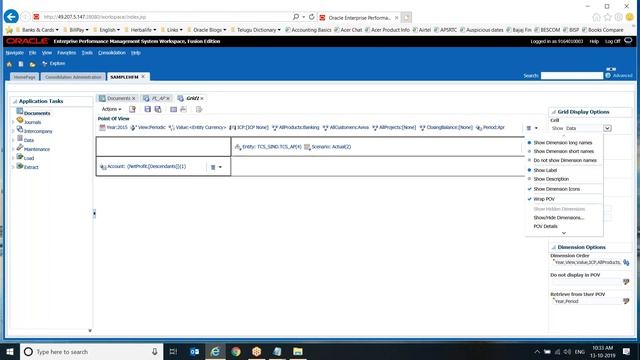
Task: Open the Navigate menu
Action: [x=15, y=53]
